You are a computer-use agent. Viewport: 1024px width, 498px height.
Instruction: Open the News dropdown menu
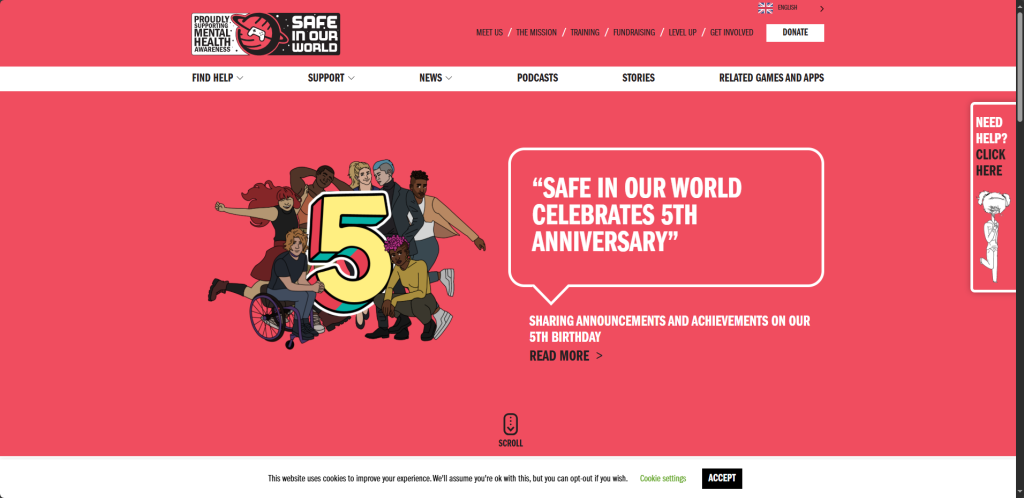pos(436,78)
